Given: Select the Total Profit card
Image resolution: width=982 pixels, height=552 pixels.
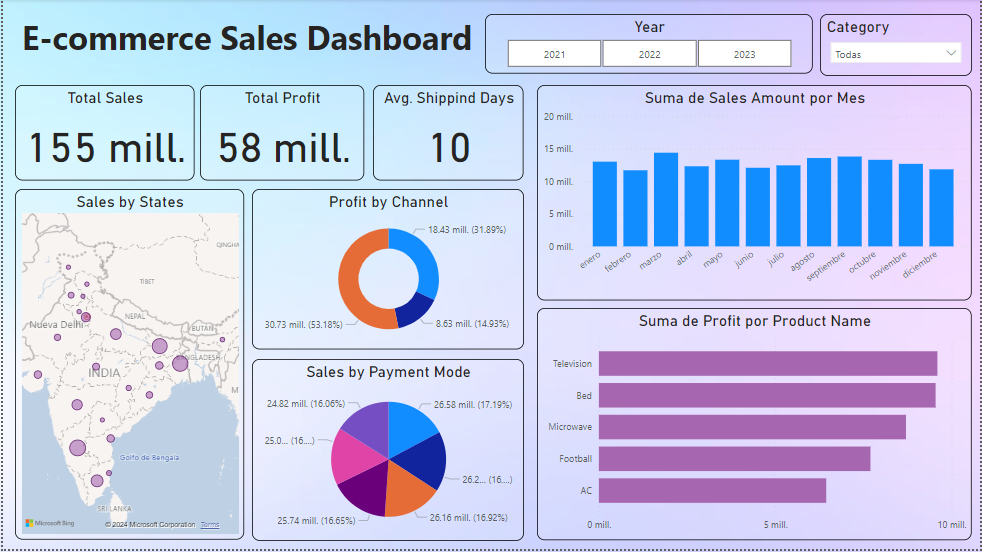Looking at the screenshot, I should [284, 133].
